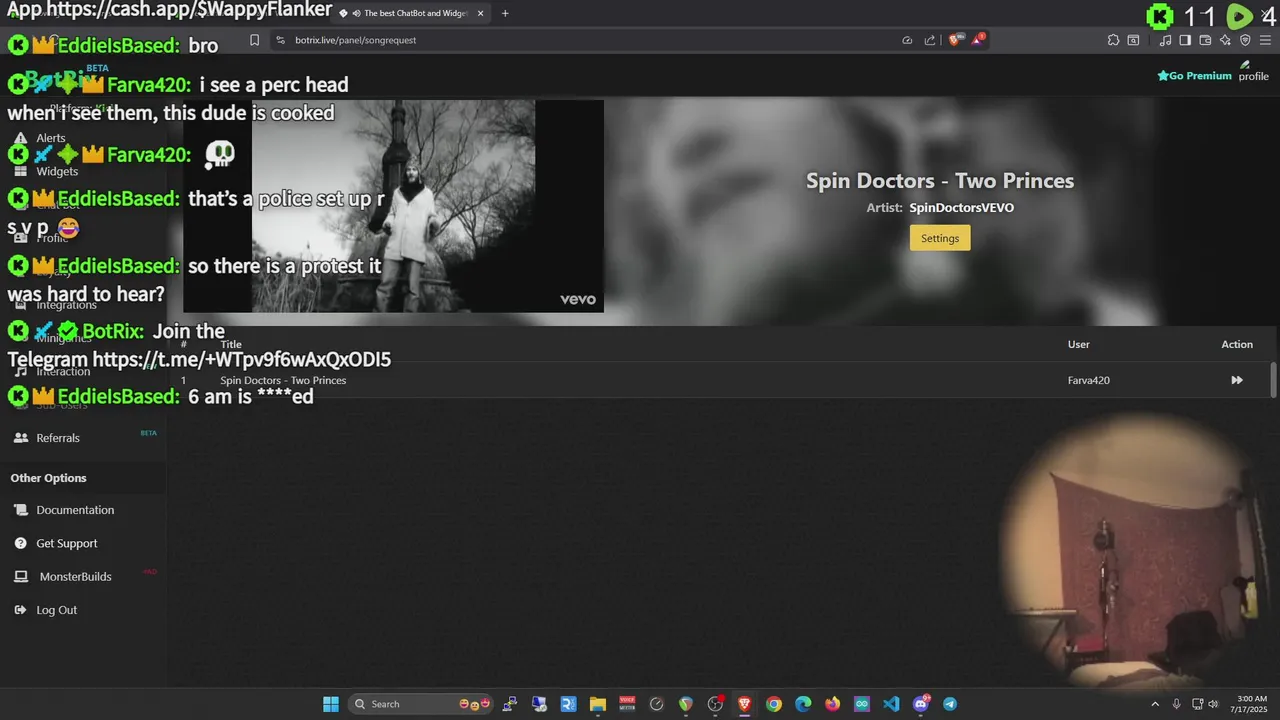This screenshot has height=720, width=1280.
Task: Open the song request Settings button
Action: pos(940,238)
